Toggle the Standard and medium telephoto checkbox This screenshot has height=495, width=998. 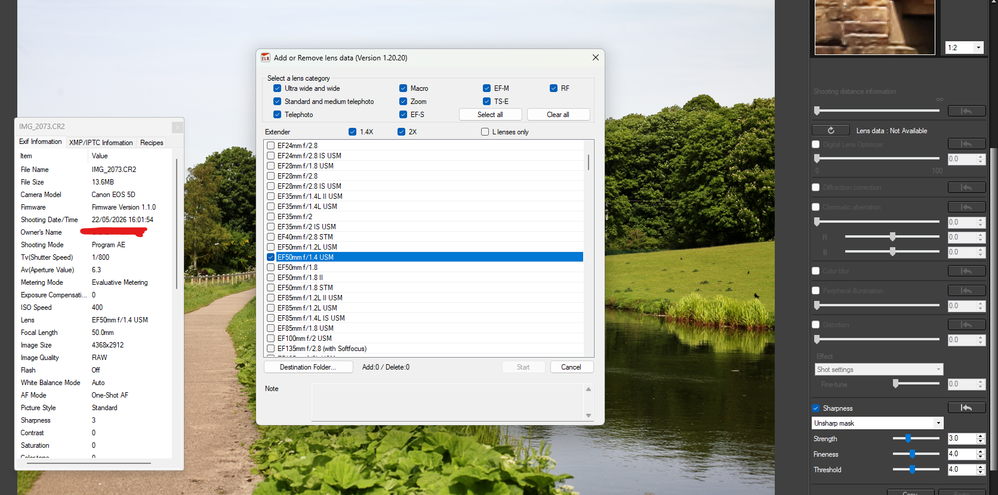pos(277,101)
